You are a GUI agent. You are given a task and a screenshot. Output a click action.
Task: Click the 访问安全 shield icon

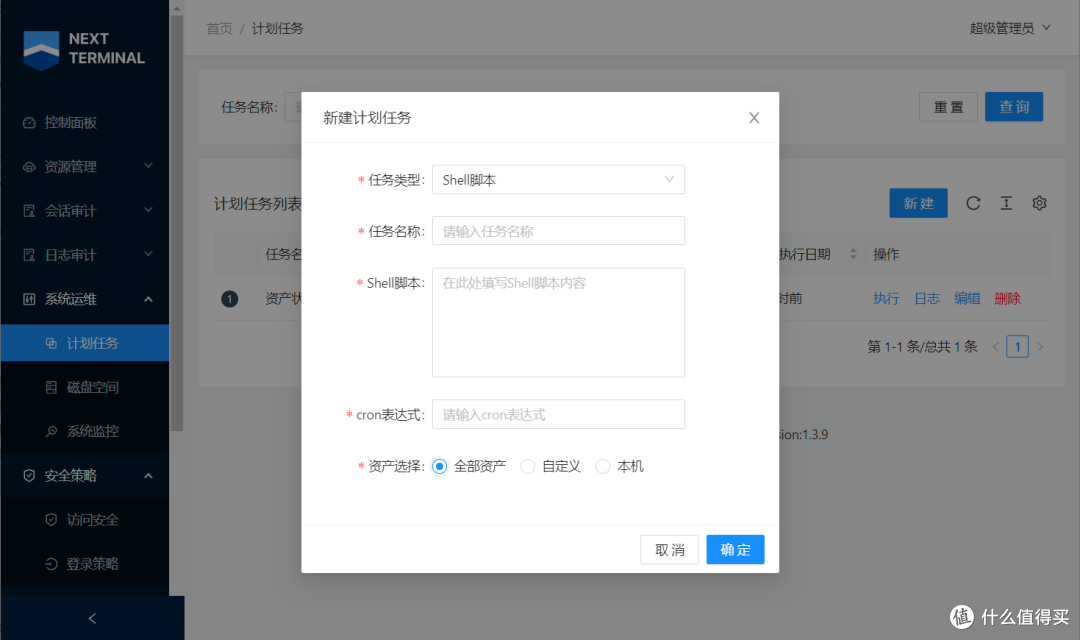51,519
